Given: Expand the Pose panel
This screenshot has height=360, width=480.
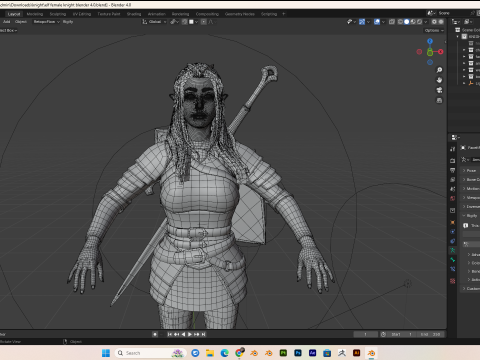Looking at the screenshot, I should tap(471, 170).
